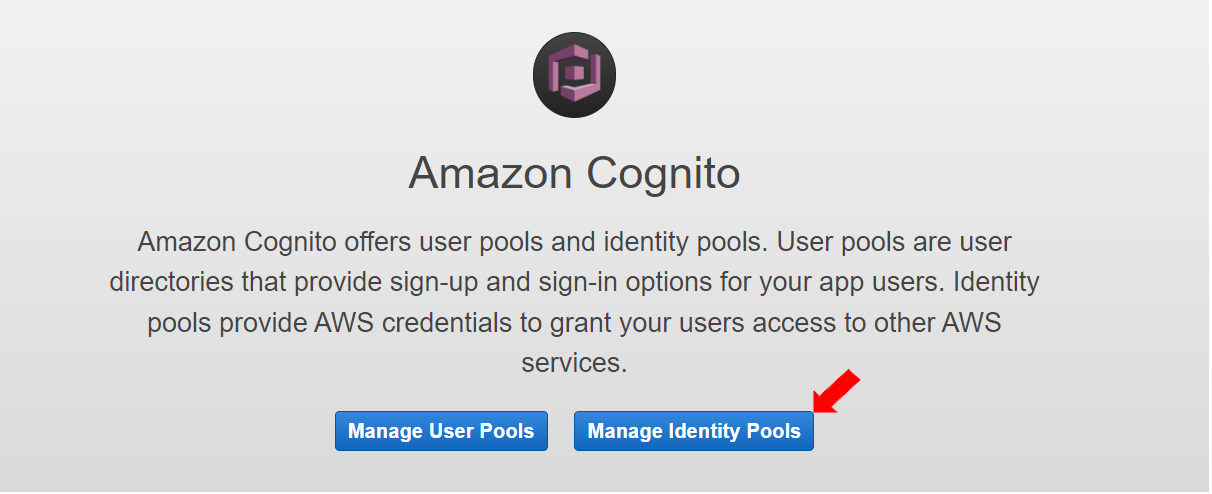Open Manage User Pools
The image size is (1212, 494).
click(441, 431)
